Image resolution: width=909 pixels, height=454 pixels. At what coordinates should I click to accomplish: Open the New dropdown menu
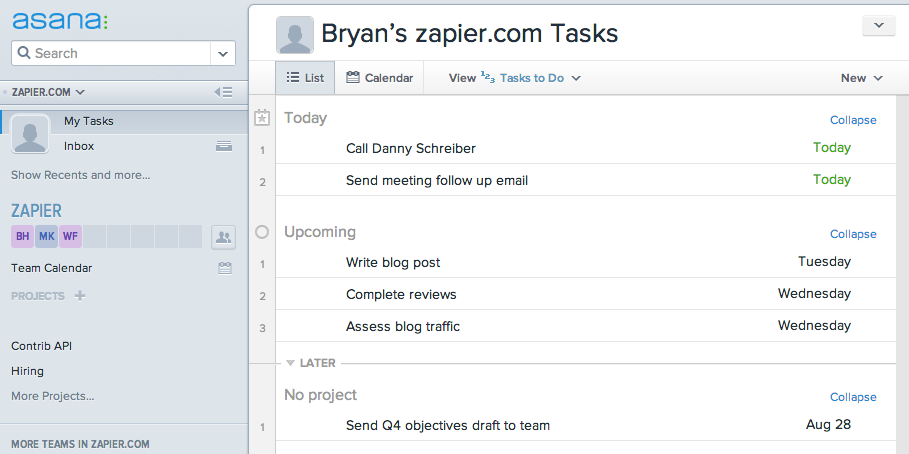point(861,78)
